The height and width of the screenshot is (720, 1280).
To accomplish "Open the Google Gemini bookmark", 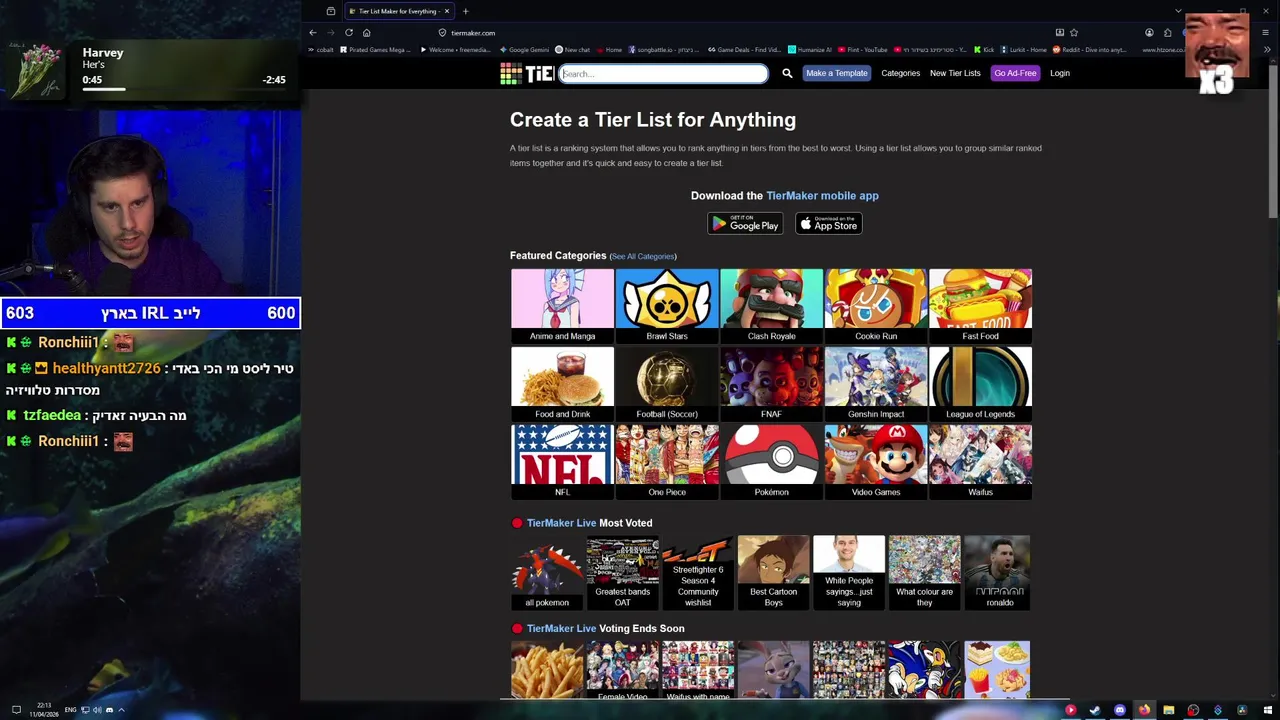I will click(x=524, y=49).
